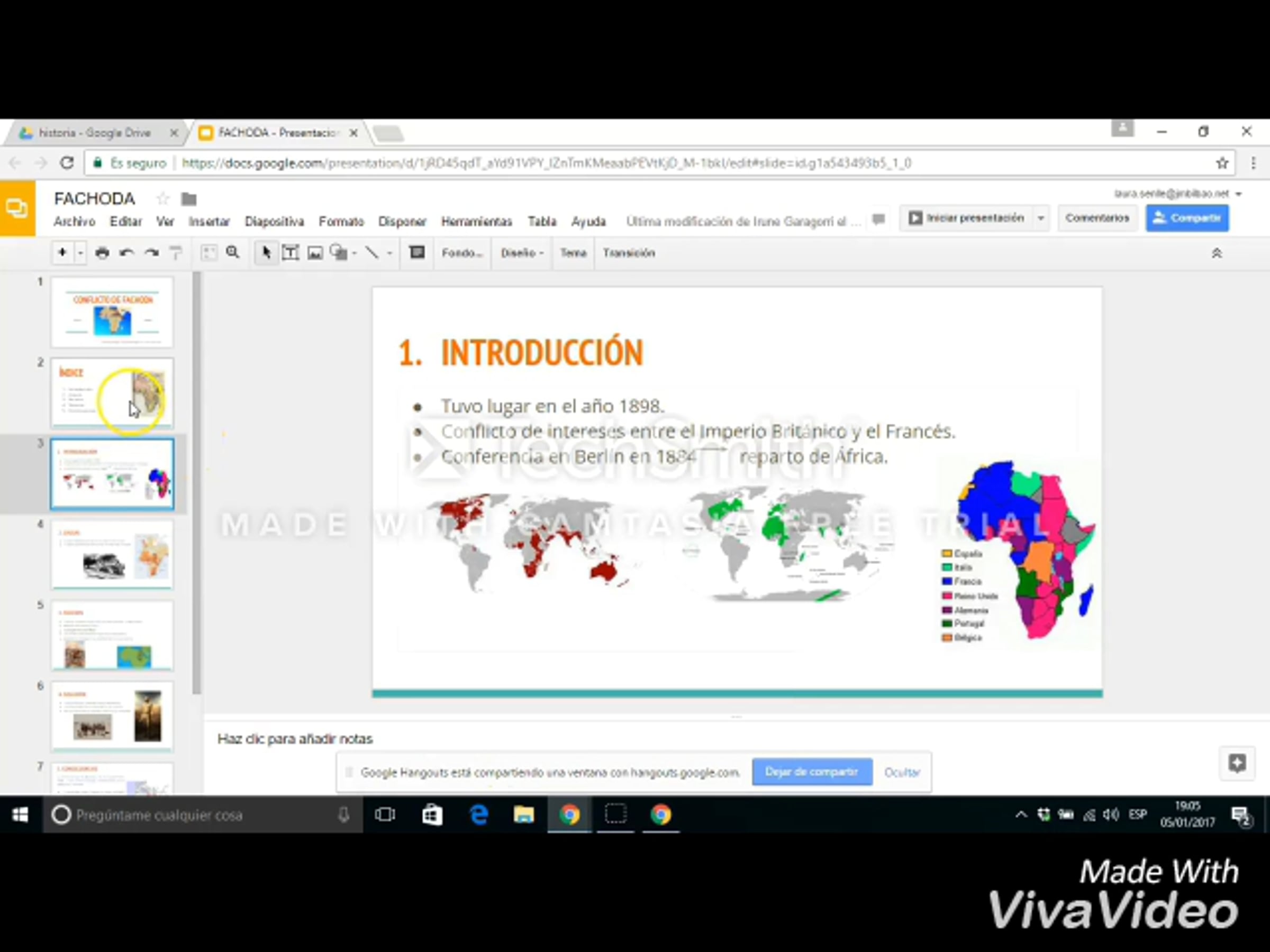Click the zoom magnifier tool
Viewport: 1270px width, 952px height.
click(232, 253)
